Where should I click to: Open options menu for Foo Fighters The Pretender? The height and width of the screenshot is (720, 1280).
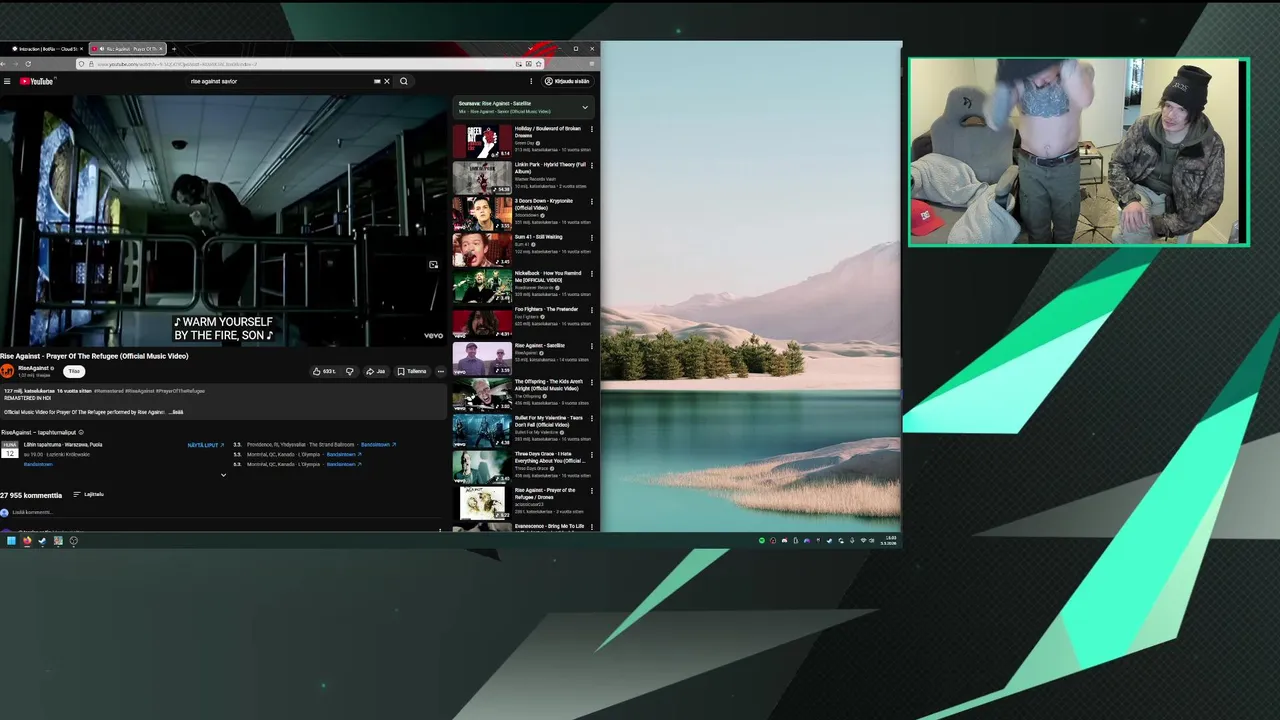click(591, 310)
